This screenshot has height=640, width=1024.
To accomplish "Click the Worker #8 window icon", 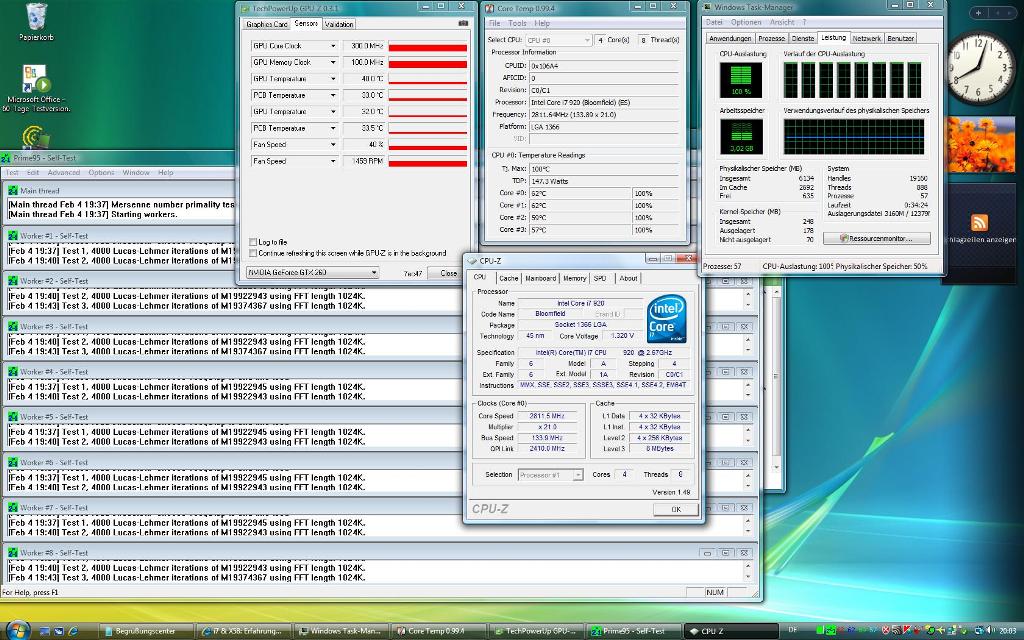I will (12, 552).
